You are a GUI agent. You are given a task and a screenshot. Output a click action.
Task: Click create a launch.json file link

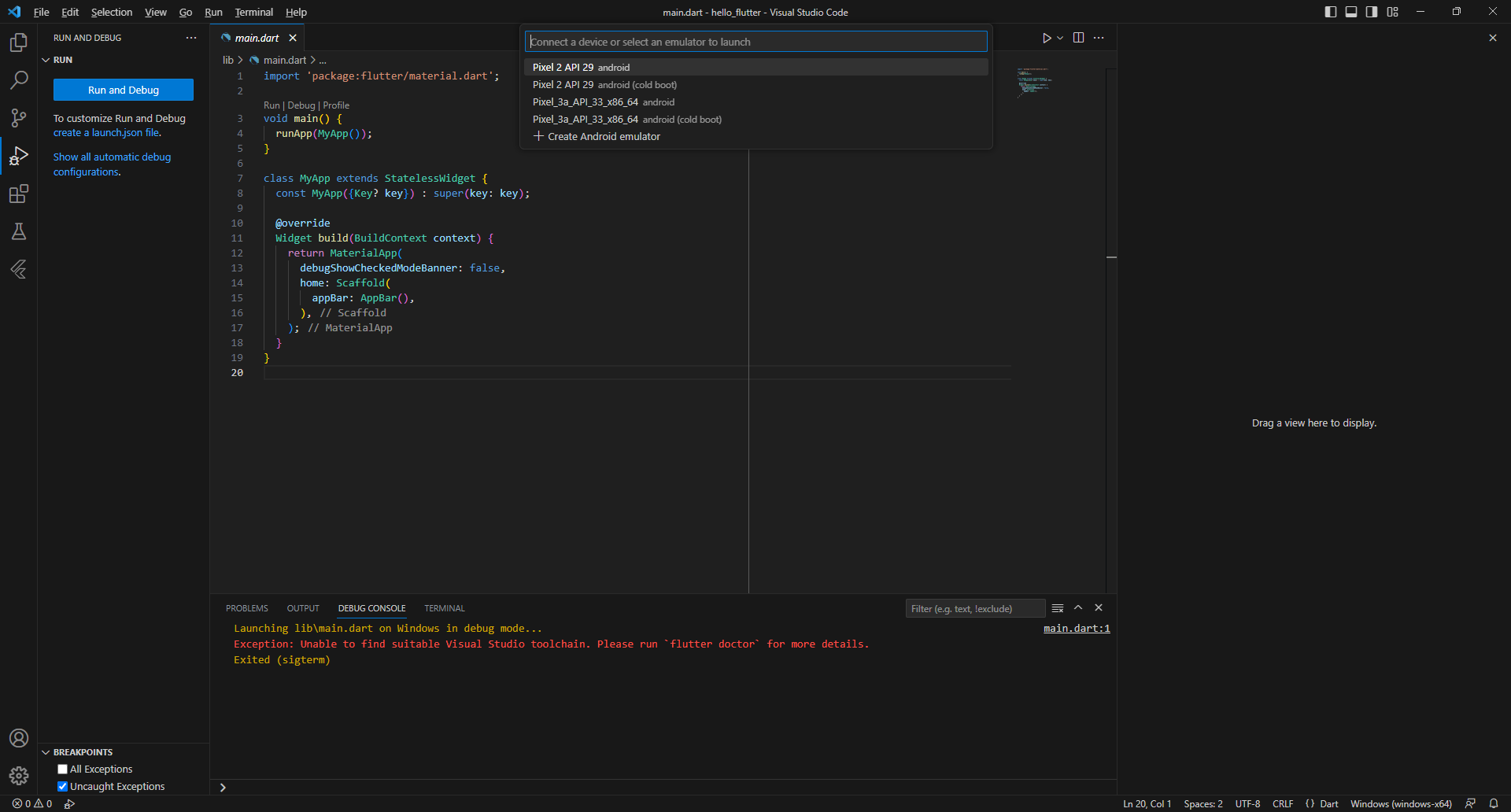(x=106, y=133)
